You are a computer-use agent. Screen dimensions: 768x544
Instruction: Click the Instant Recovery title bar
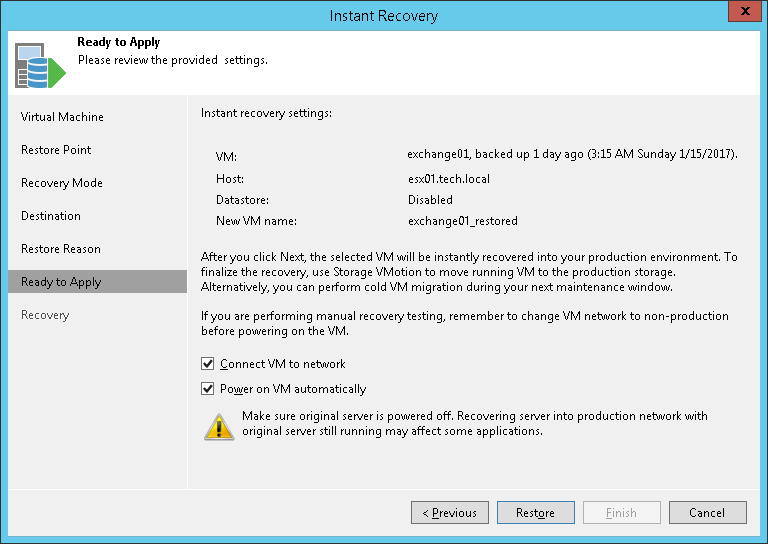[384, 15]
